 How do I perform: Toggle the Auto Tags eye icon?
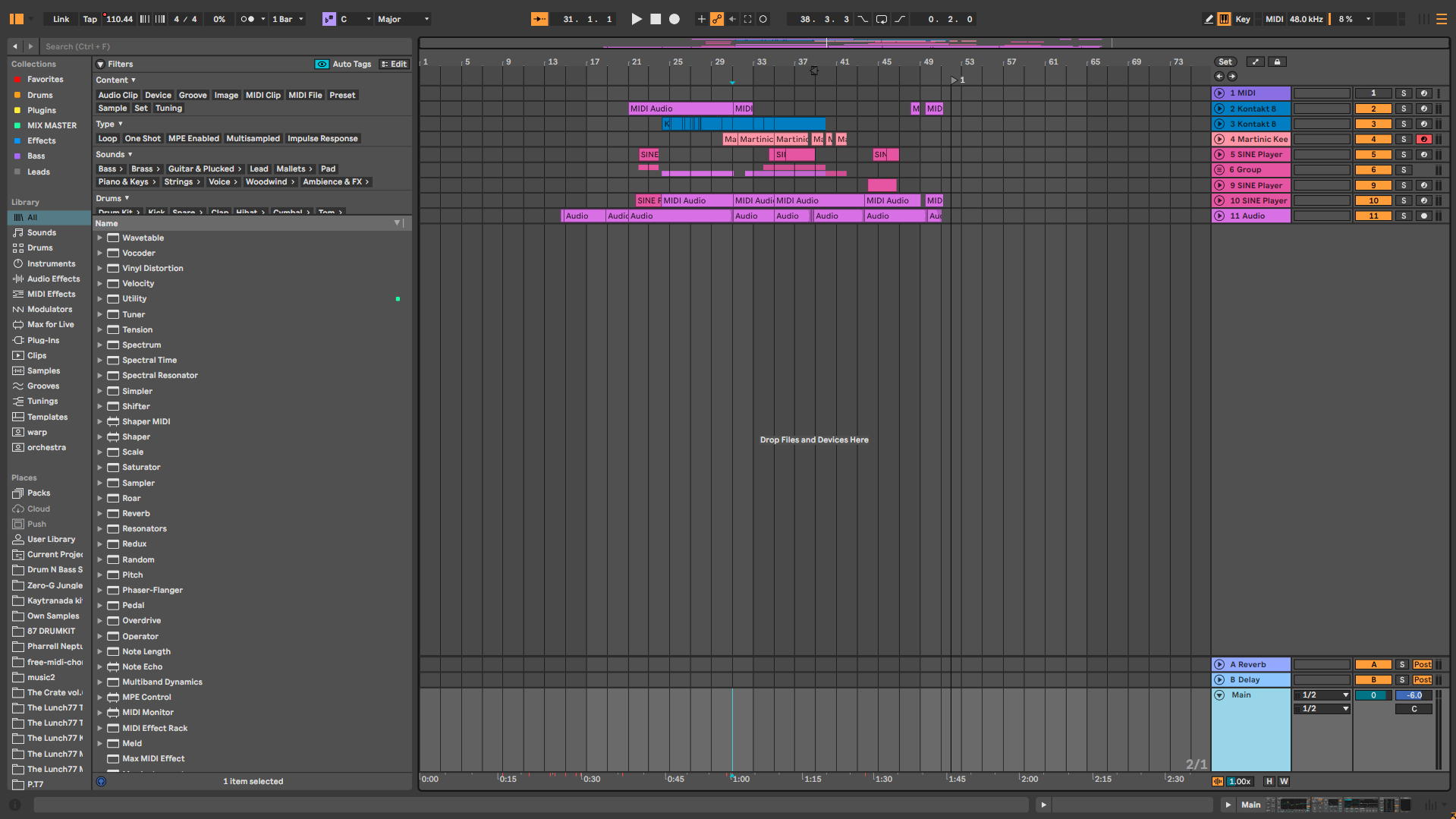(x=322, y=65)
